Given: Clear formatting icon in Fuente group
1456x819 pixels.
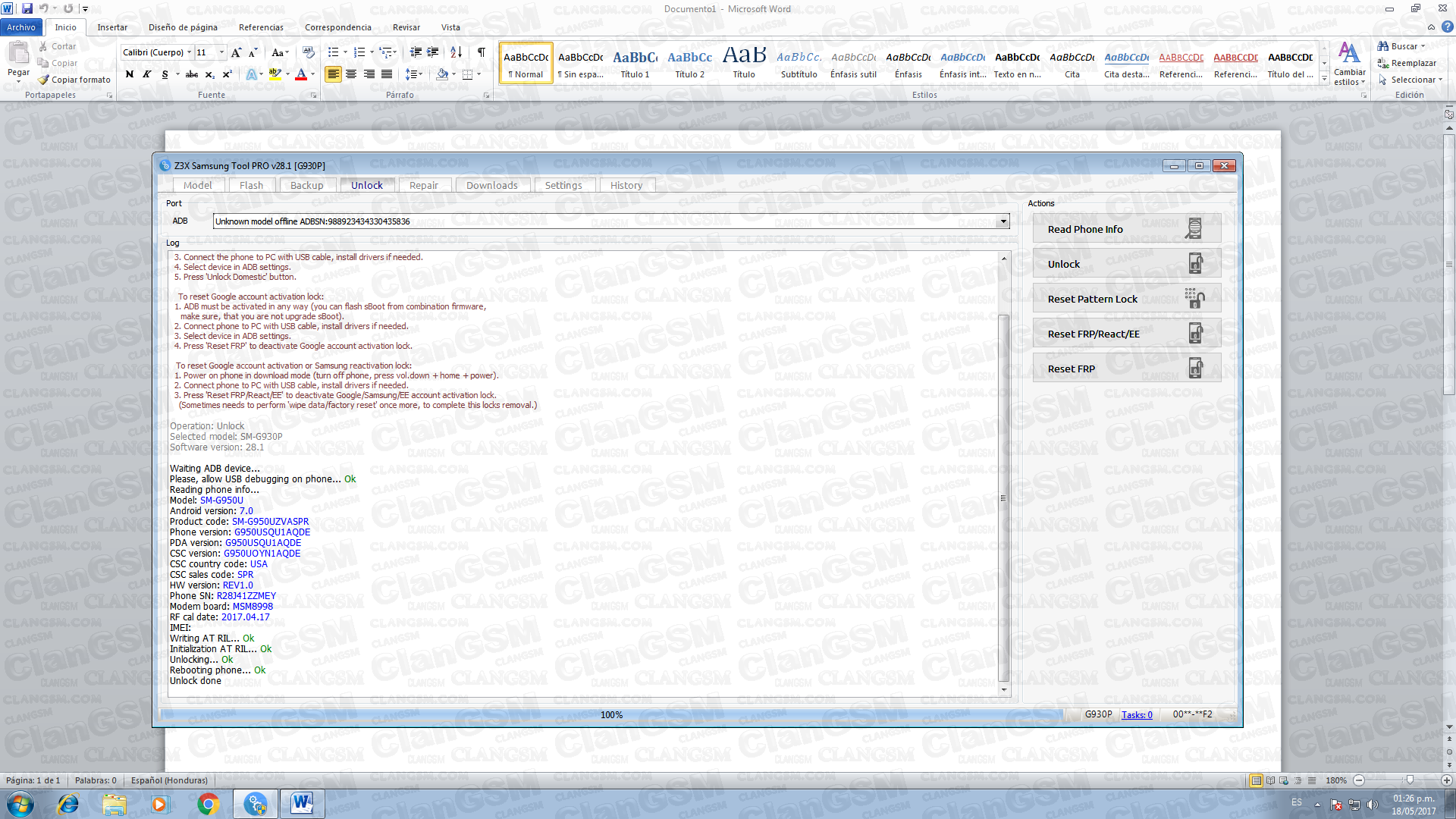Looking at the screenshot, I should point(309,52).
